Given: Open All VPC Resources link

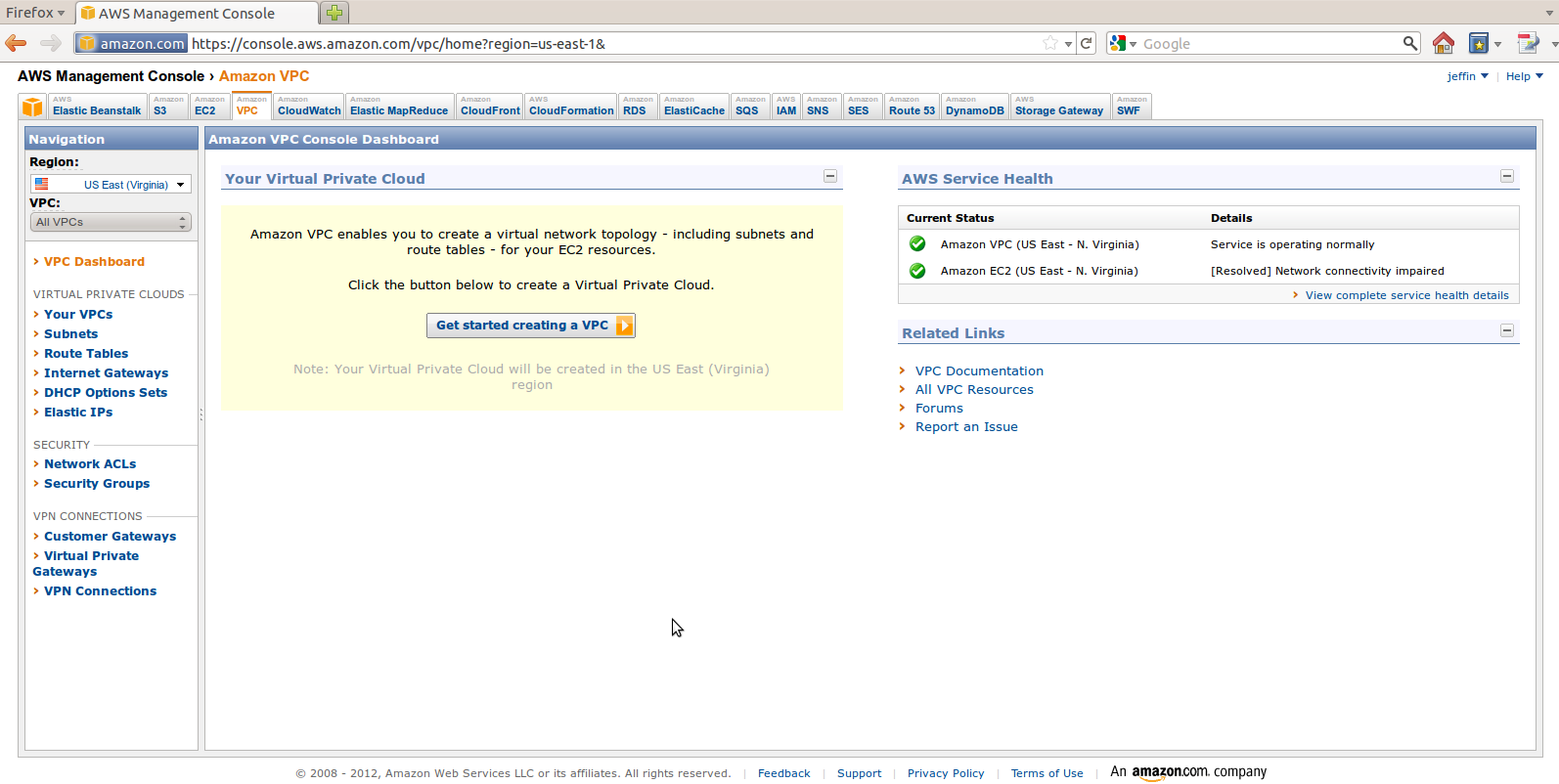Looking at the screenshot, I should [x=974, y=390].
